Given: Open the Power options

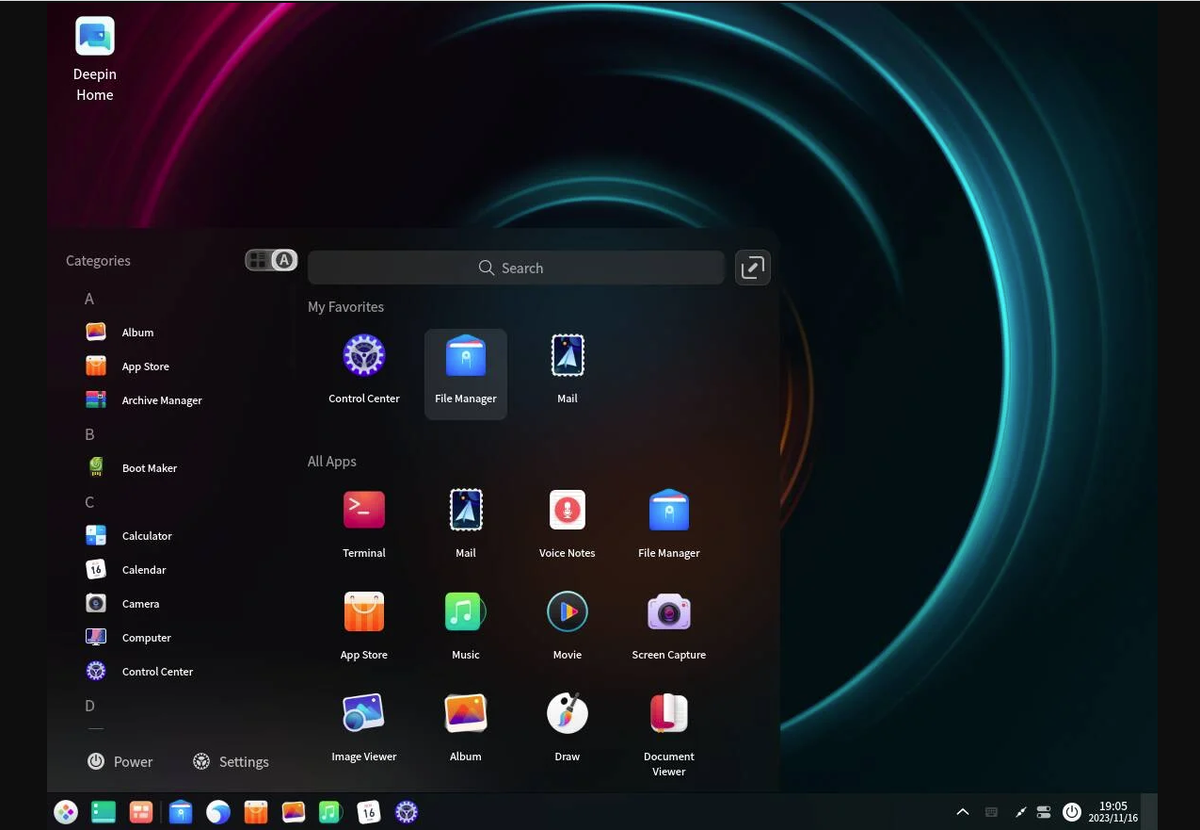Looking at the screenshot, I should pos(119,761).
